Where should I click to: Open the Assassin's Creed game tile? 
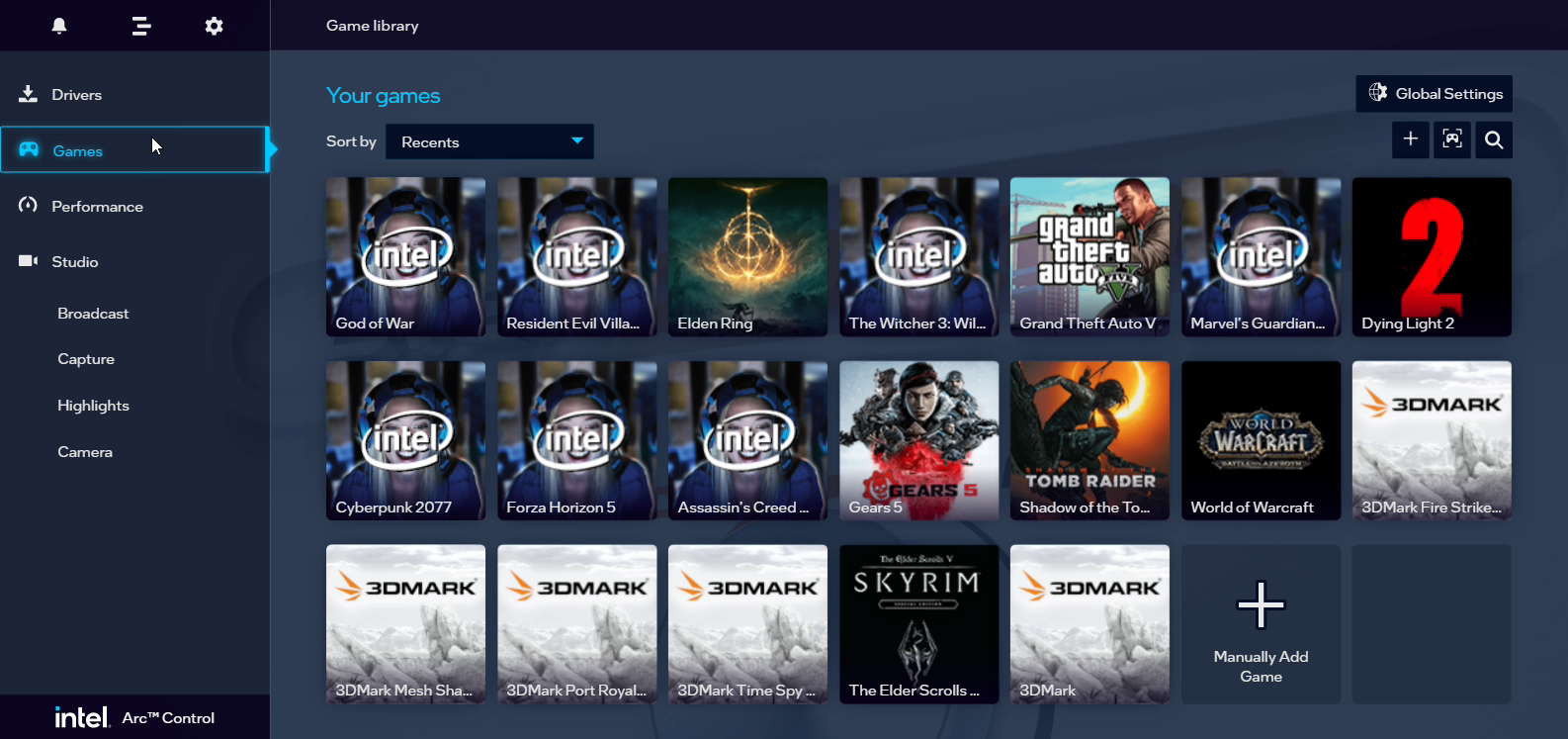click(747, 440)
